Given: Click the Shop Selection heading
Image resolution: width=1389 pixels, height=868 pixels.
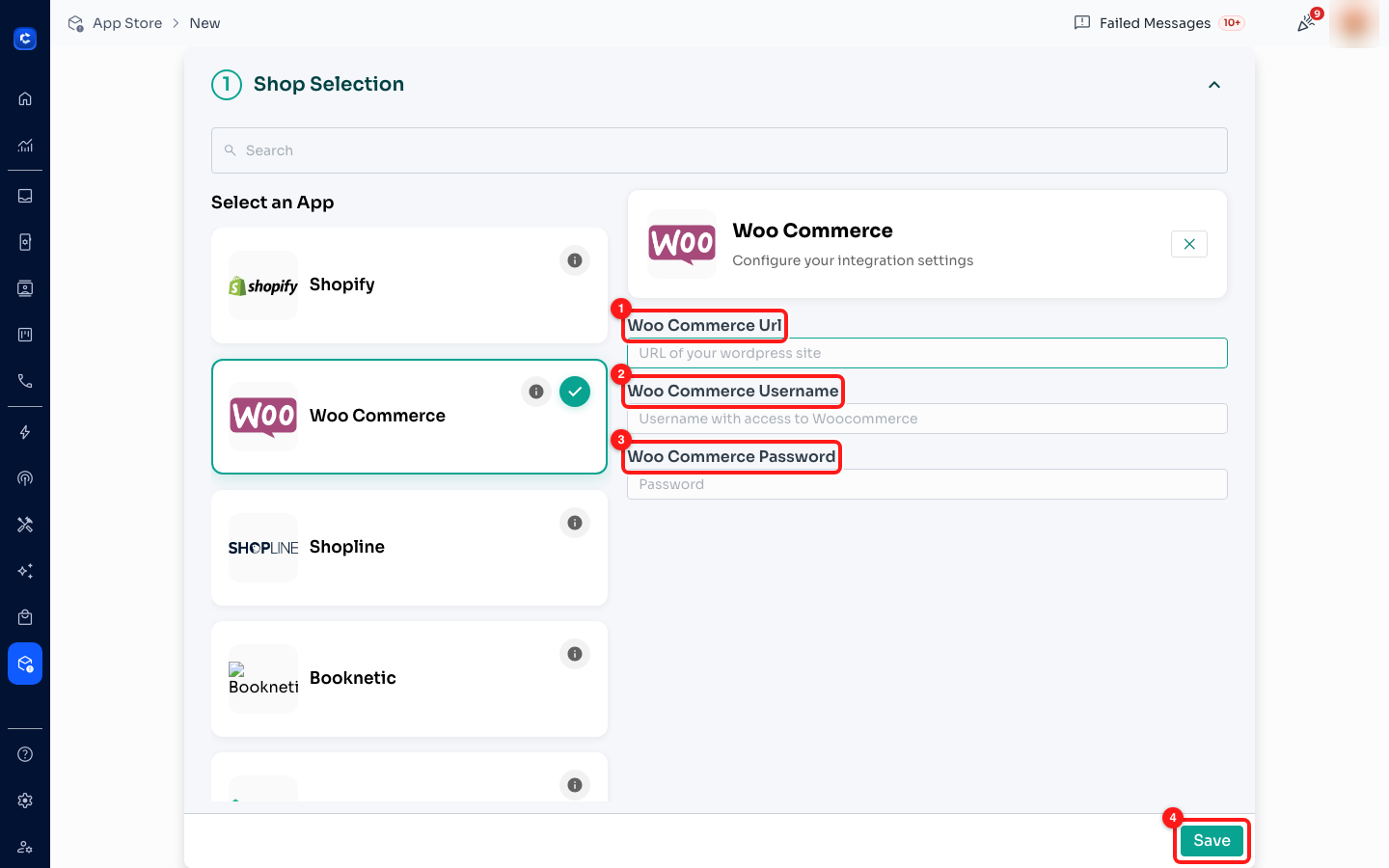Looking at the screenshot, I should (329, 84).
